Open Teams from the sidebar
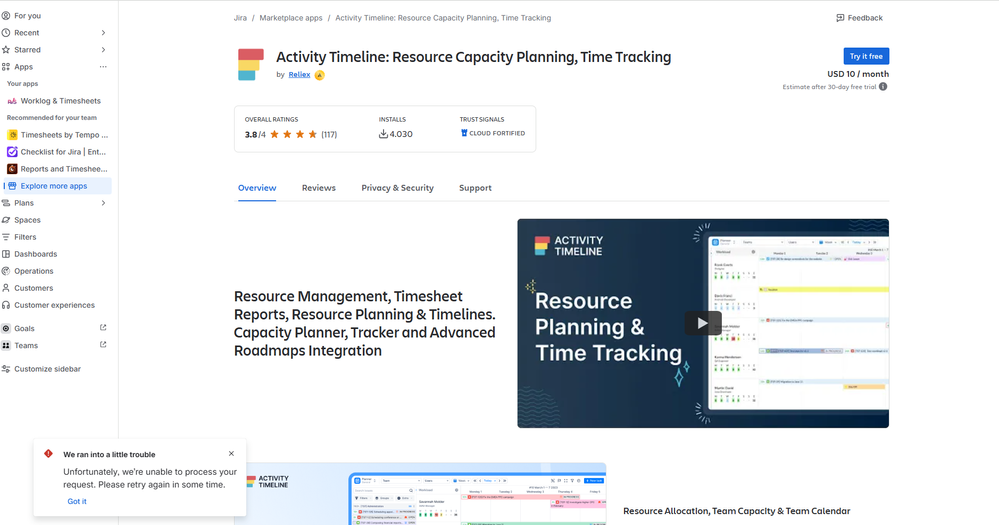This screenshot has width=999, height=525. pyautogui.click(x=25, y=345)
